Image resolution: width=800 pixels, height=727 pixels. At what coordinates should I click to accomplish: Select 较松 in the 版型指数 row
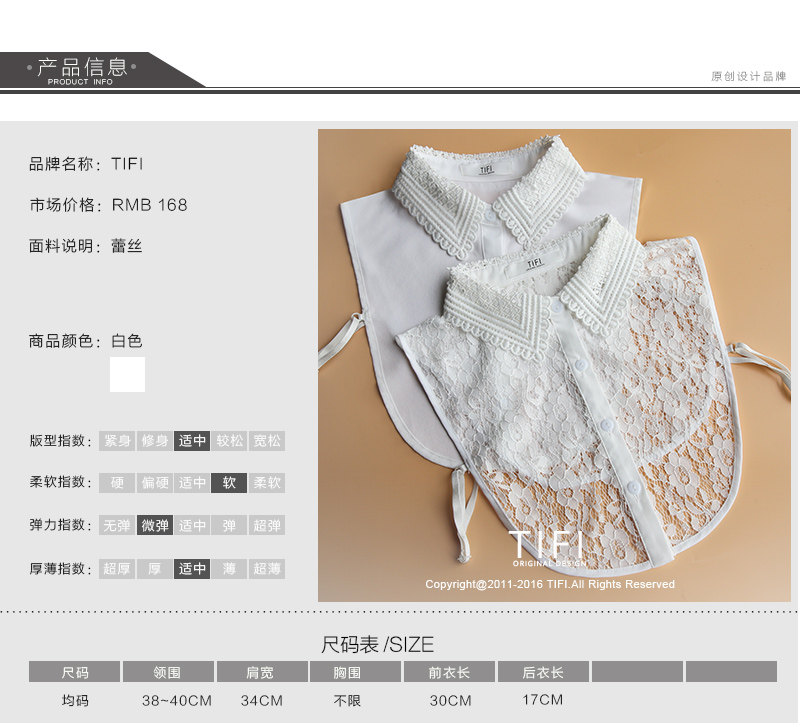tap(229, 441)
